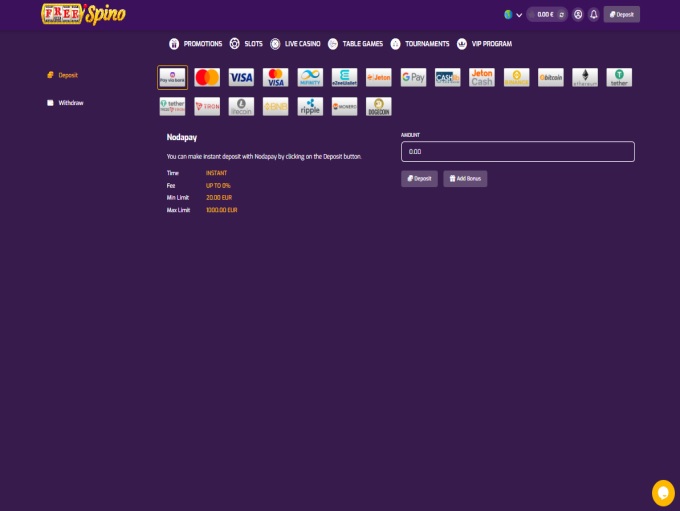Viewport: 680px width, 511px height.
Task: Click the Add Bonus button
Action: pos(465,179)
